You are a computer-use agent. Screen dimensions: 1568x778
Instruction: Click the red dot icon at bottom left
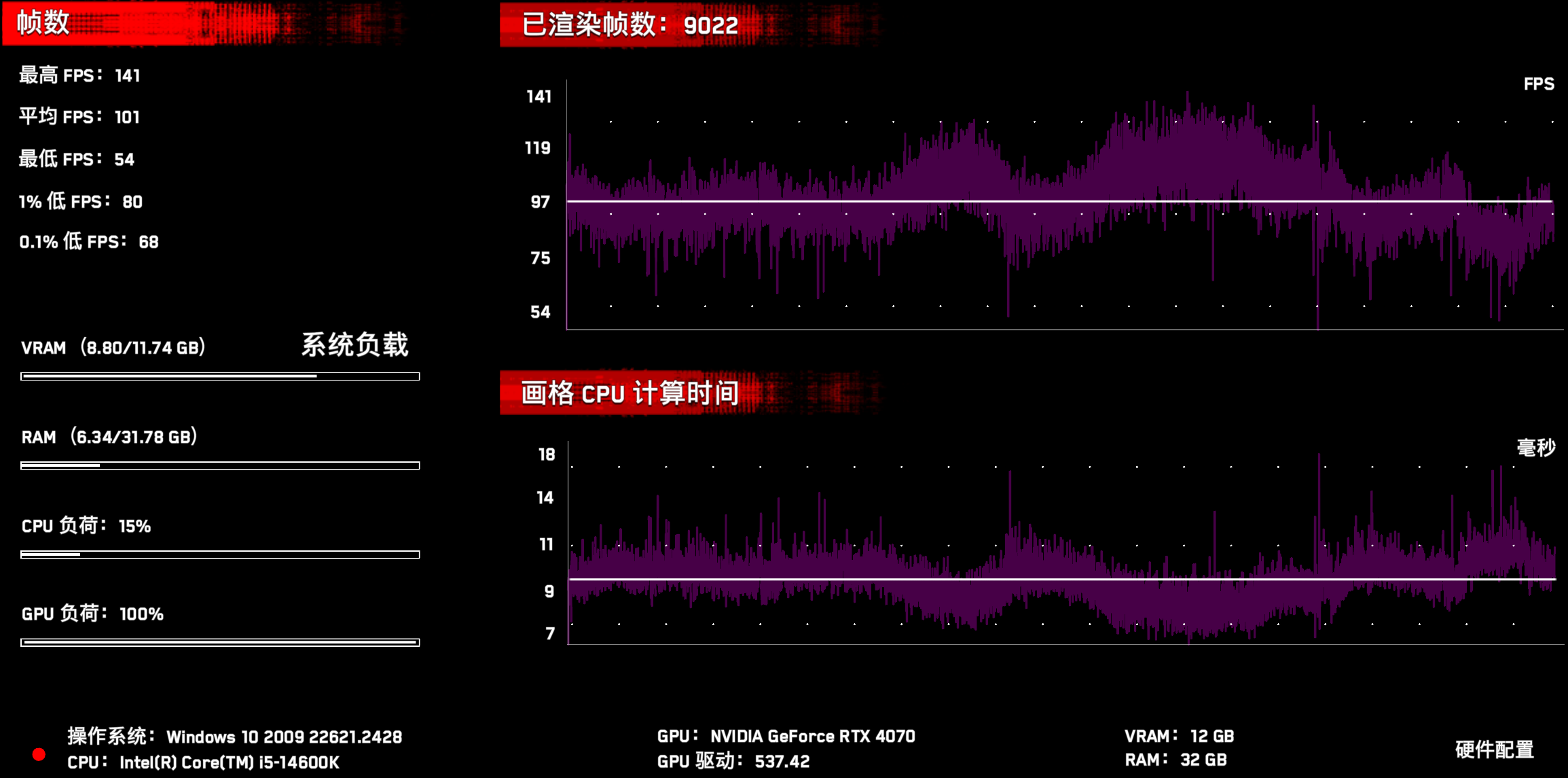click(x=39, y=754)
